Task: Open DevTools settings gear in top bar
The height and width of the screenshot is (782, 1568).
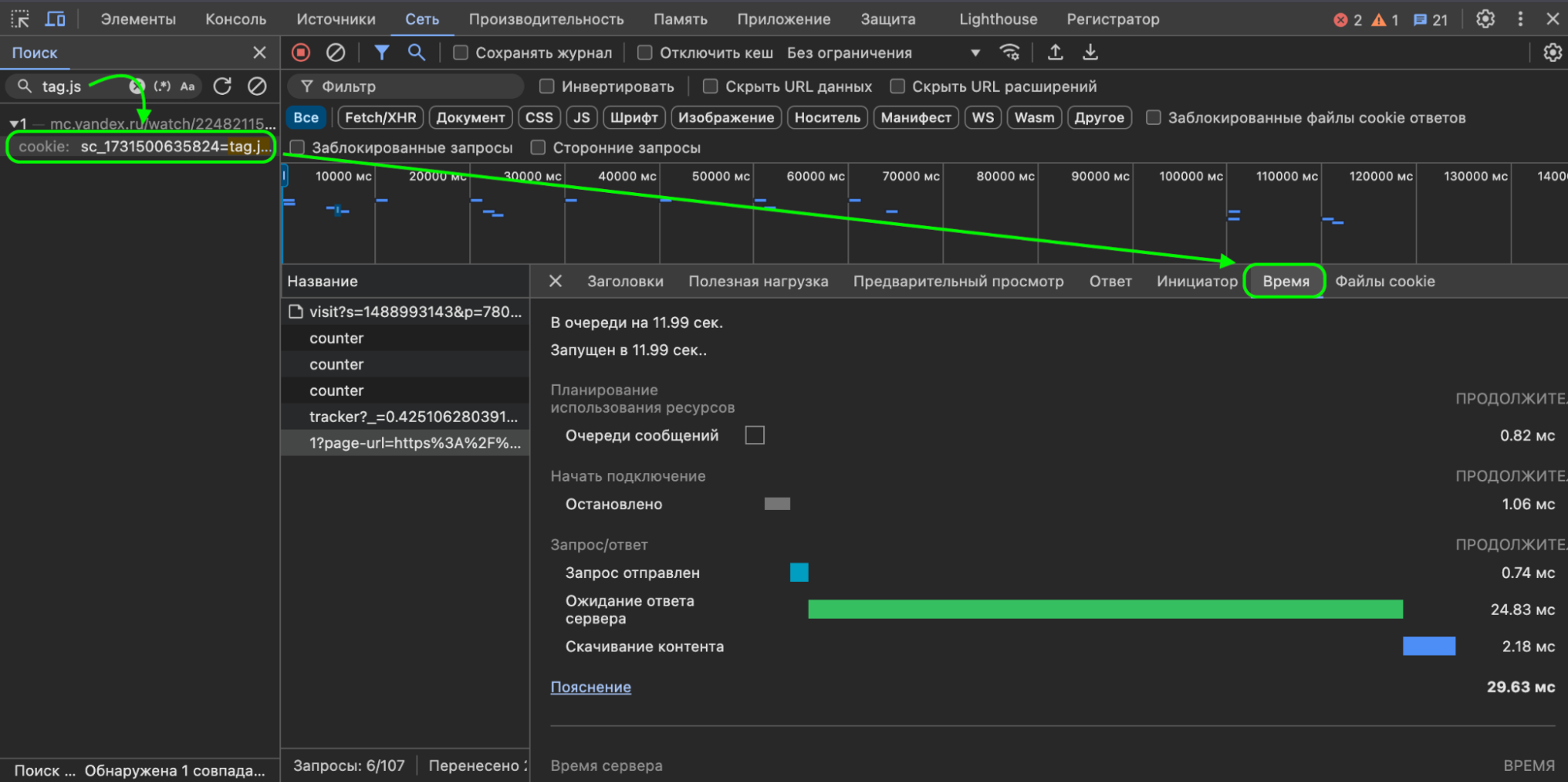Action: tap(1485, 19)
